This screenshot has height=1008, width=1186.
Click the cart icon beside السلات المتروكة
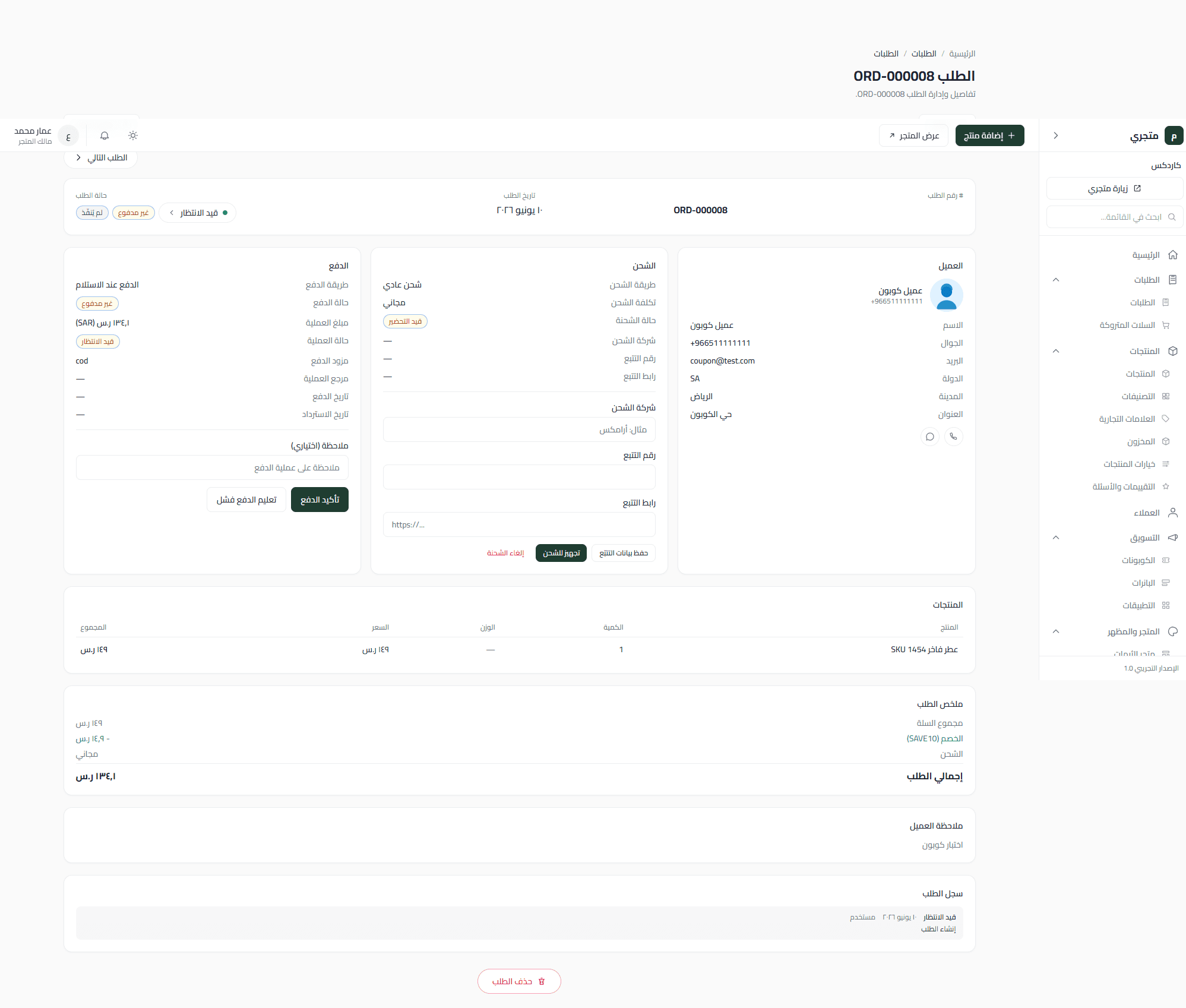coord(1166,325)
